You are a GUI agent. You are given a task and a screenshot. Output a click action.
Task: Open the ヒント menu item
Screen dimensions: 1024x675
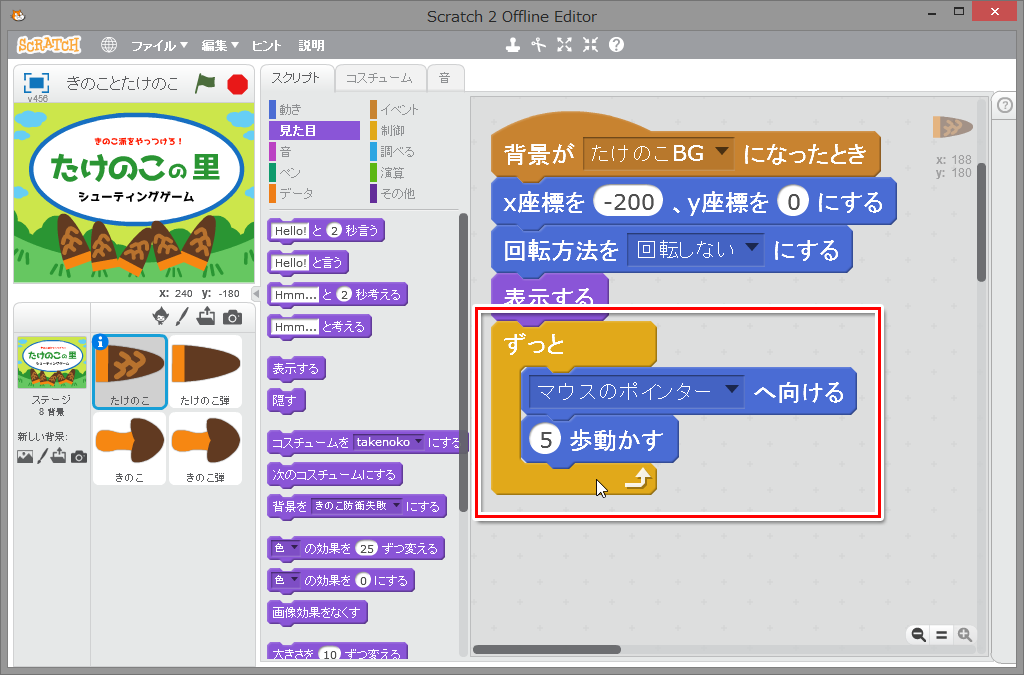(x=266, y=46)
